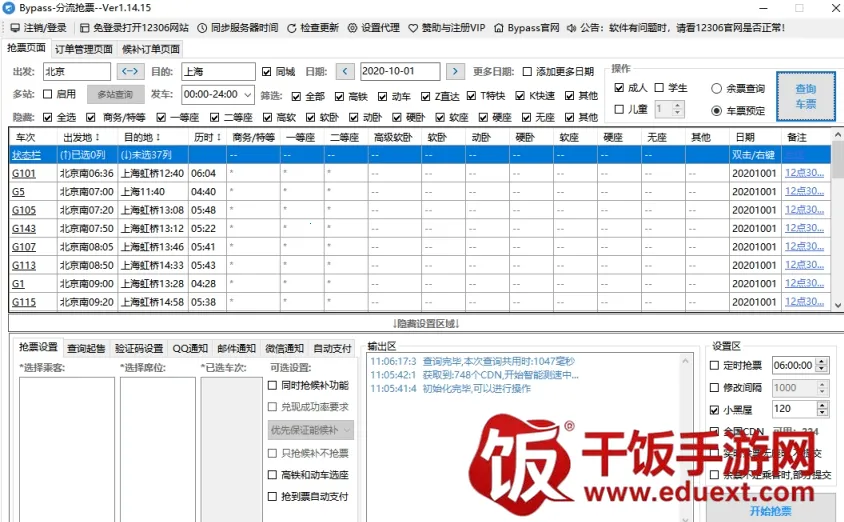The image size is (844, 522).
Task: Swap departure and destination stations
Action: coord(130,72)
